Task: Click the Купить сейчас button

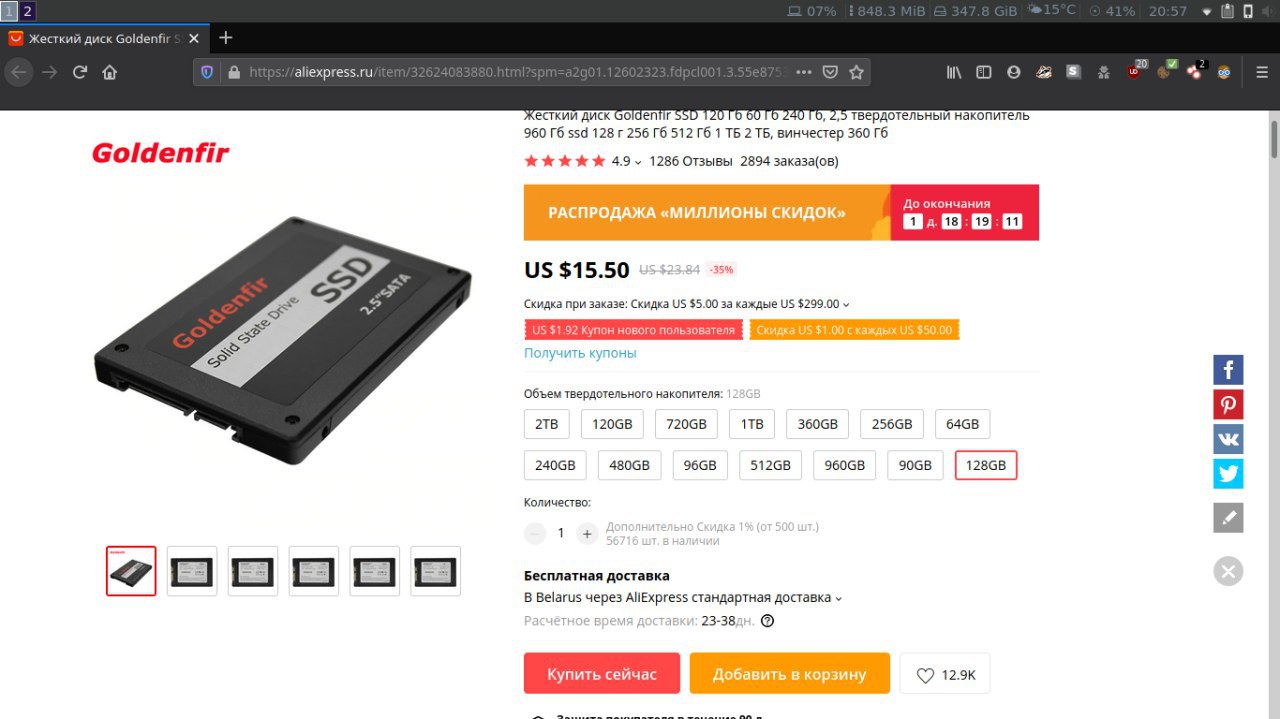Action: point(602,674)
